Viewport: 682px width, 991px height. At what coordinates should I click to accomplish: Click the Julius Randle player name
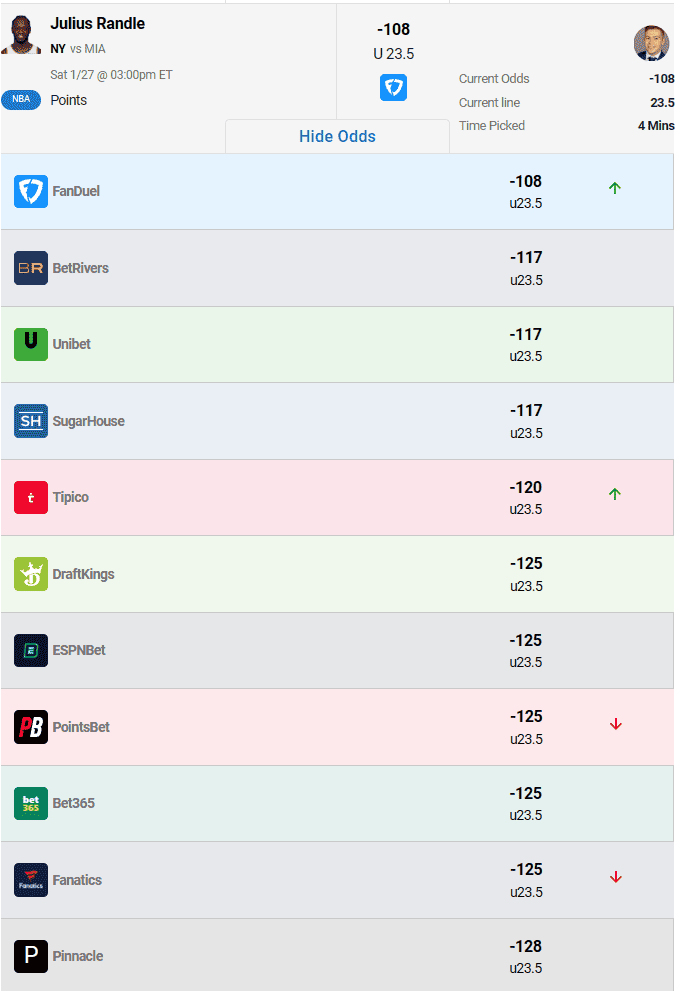tap(97, 23)
